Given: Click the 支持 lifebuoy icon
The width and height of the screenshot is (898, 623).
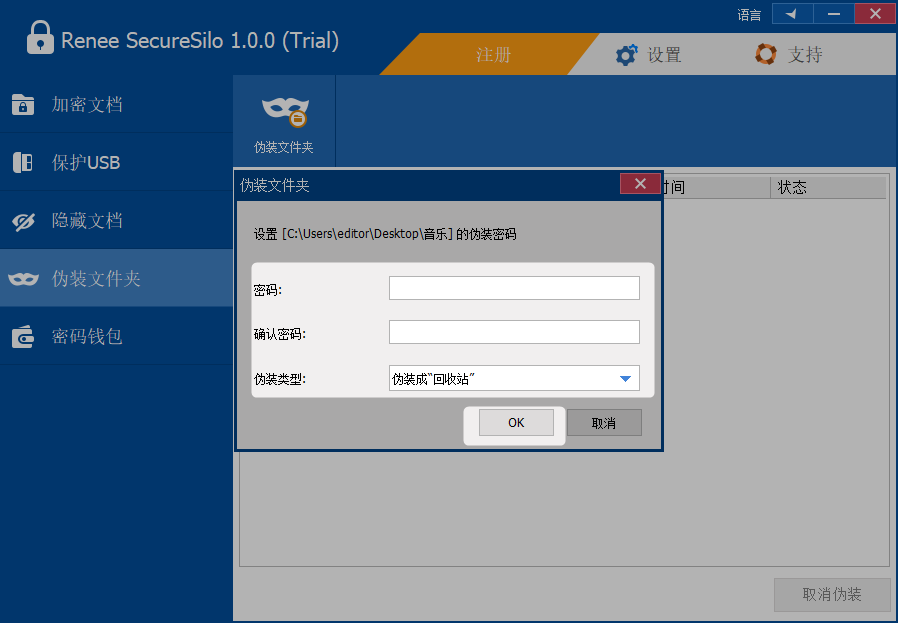Looking at the screenshot, I should point(766,54).
